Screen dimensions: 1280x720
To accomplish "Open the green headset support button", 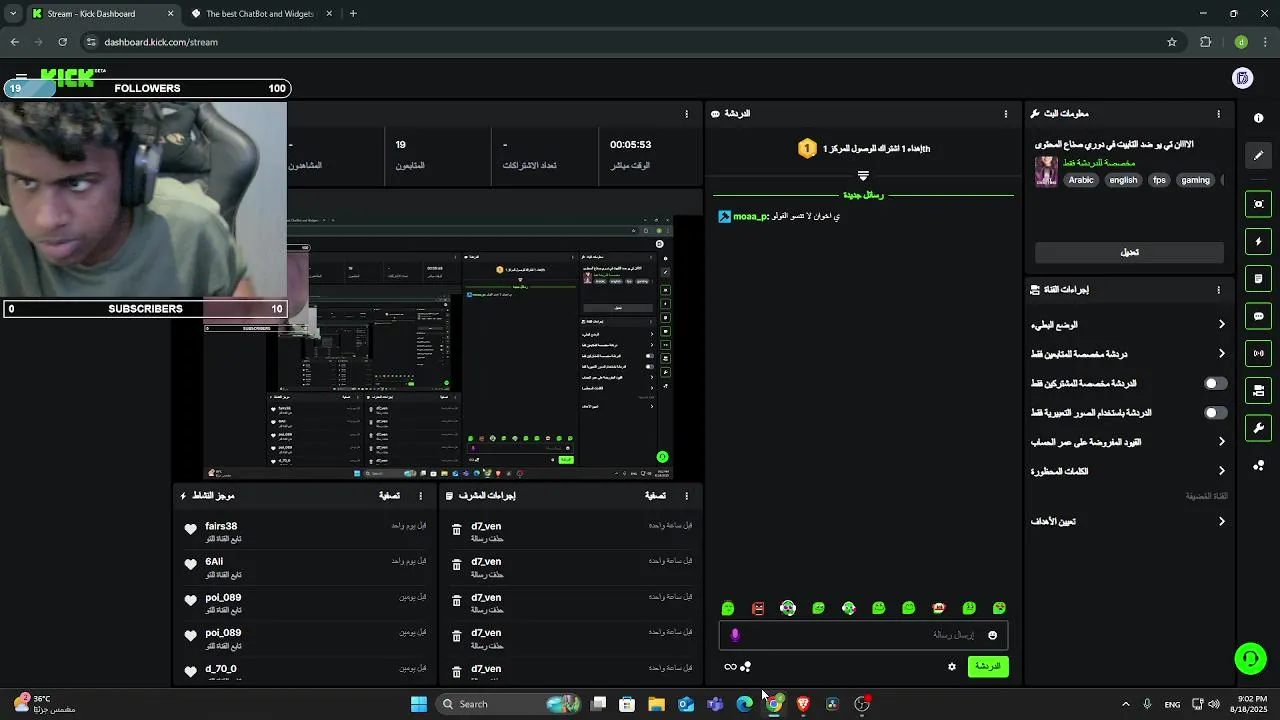I will (1250, 658).
